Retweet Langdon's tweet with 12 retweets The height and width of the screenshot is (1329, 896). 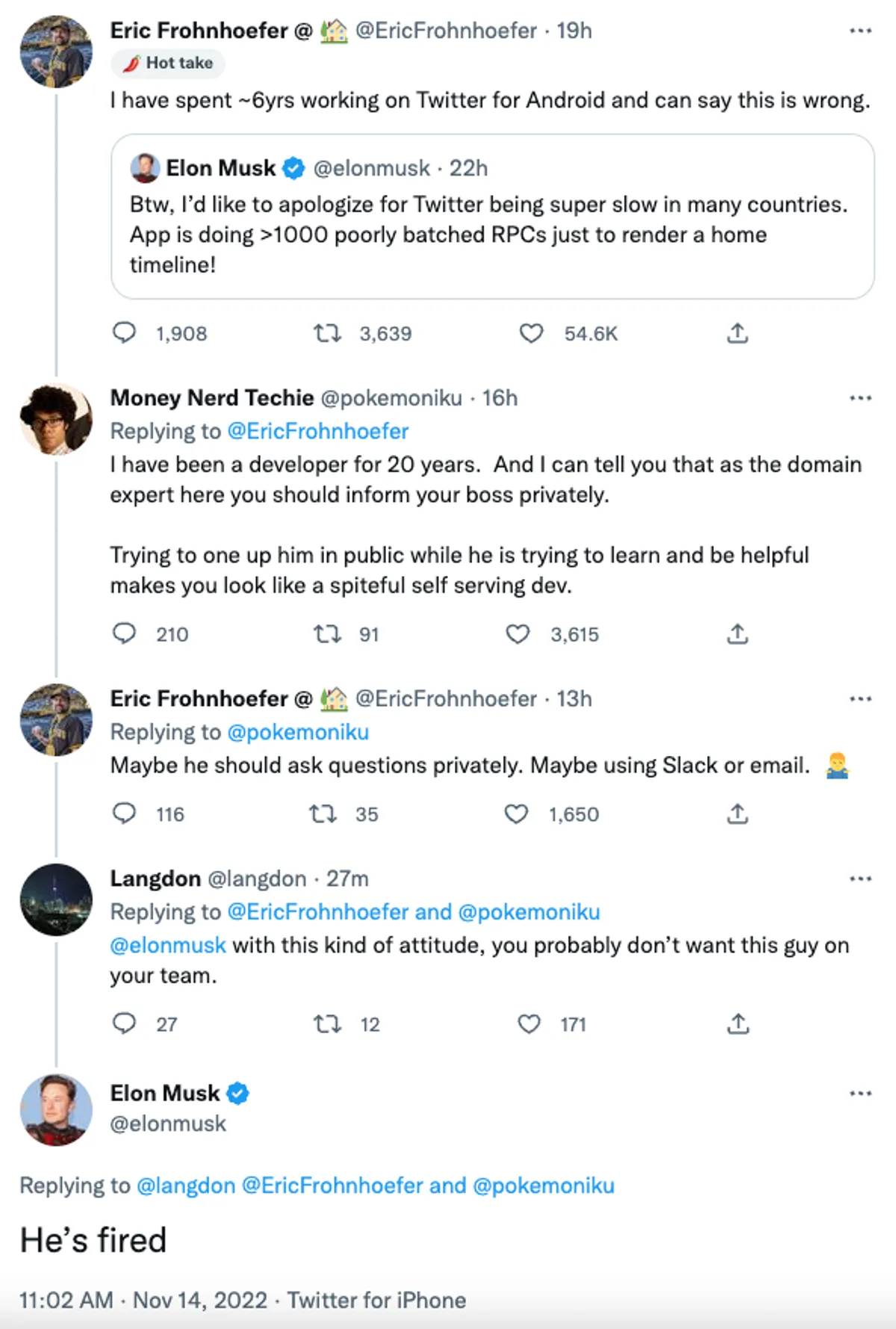[327, 1023]
